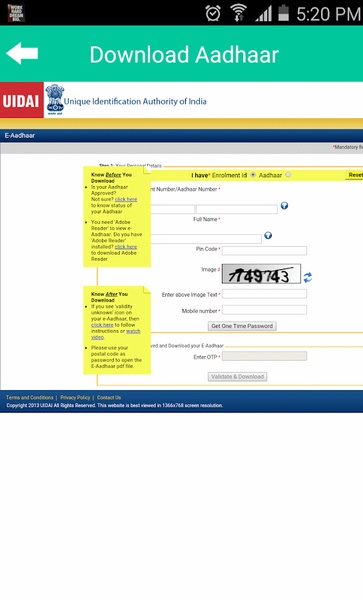Open Terms and Conditions link
The height and width of the screenshot is (600, 363).
(x=29, y=398)
